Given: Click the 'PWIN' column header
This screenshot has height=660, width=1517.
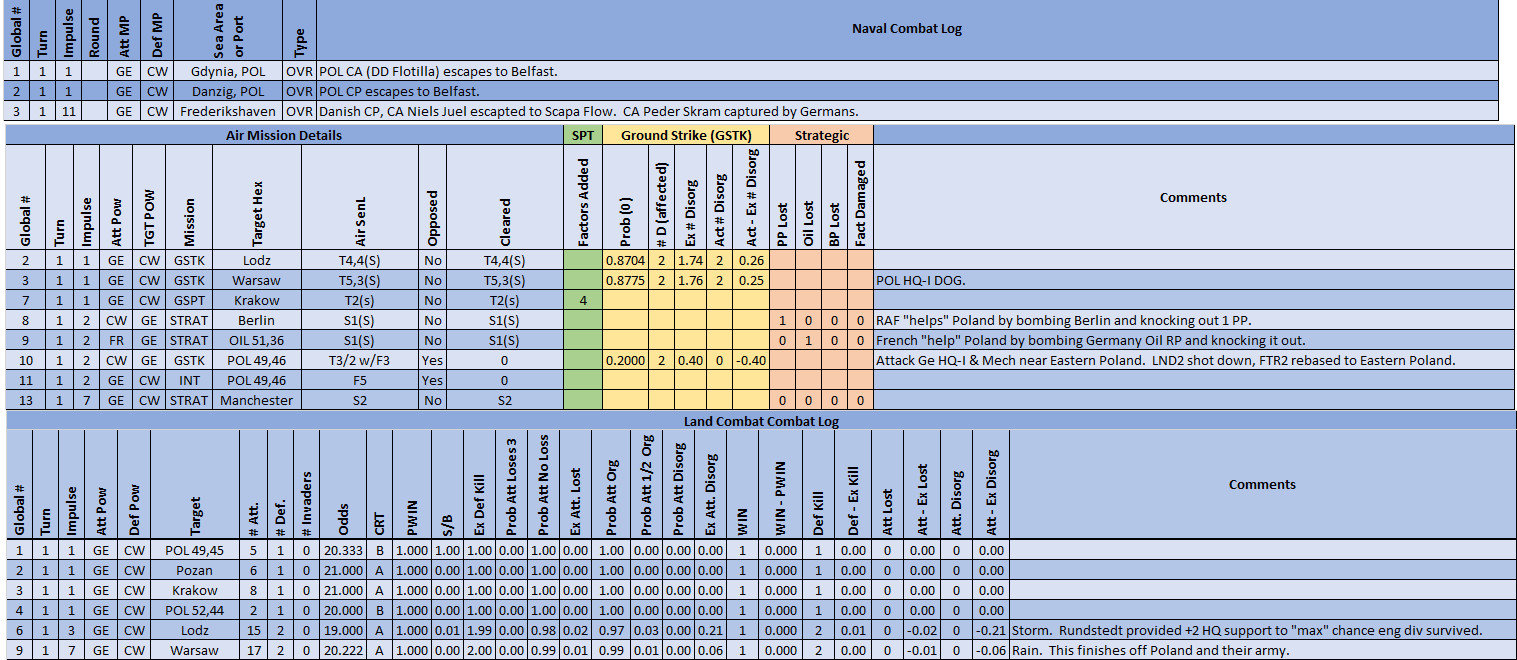Looking at the screenshot, I should coord(412,485).
